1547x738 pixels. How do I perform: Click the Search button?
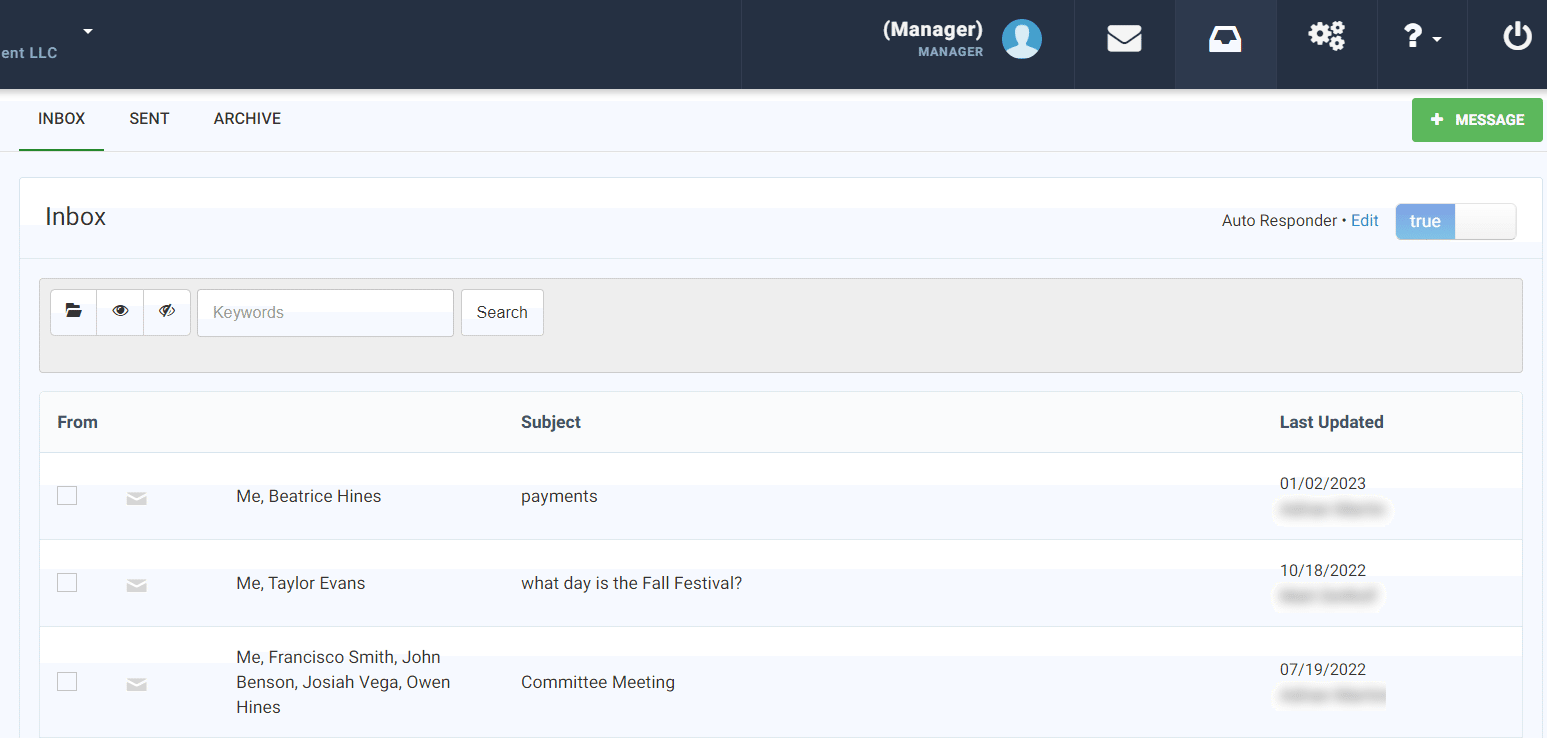click(x=502, y=312)
